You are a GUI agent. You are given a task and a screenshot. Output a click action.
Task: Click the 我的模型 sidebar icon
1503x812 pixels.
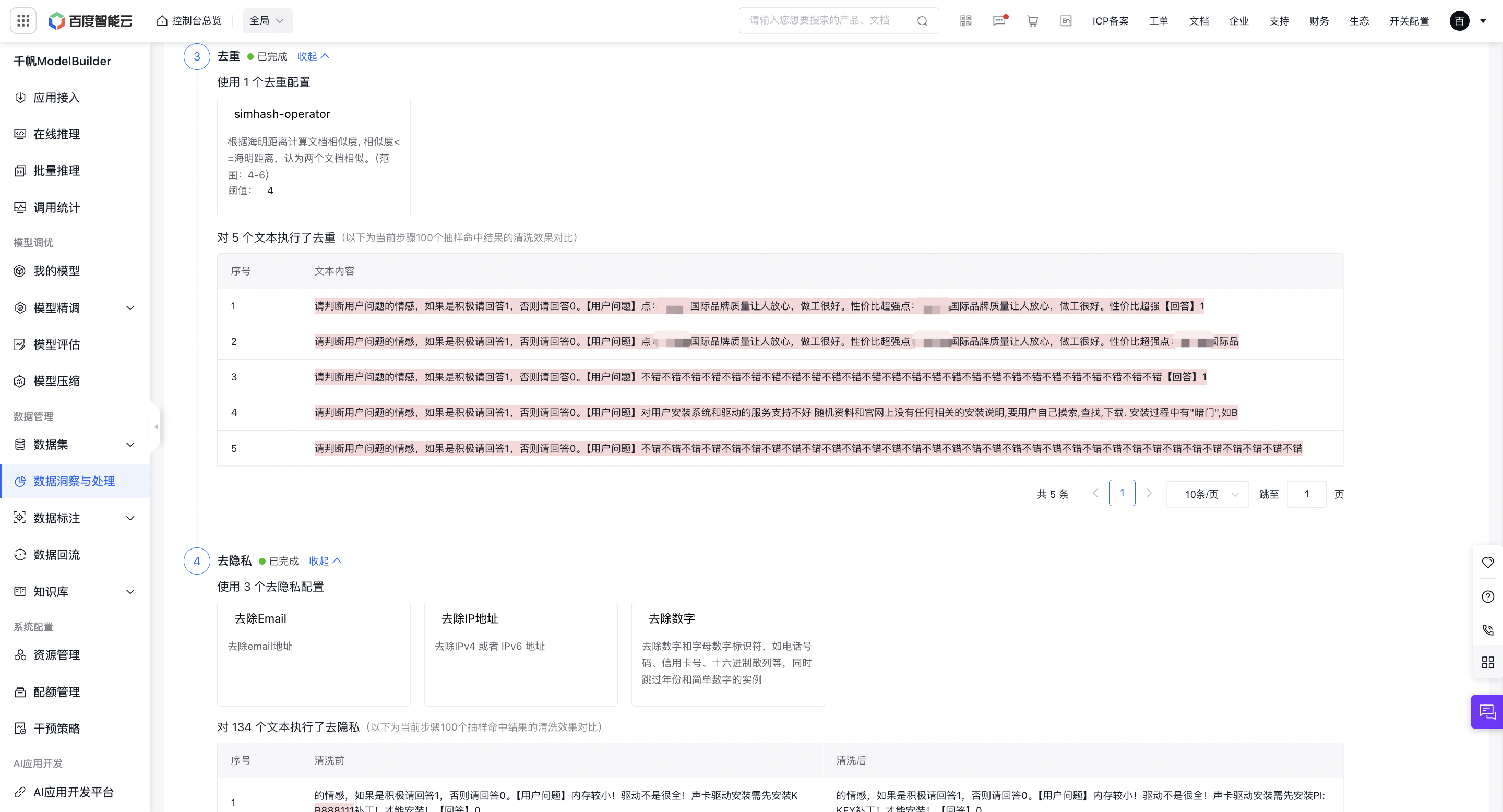20,271
